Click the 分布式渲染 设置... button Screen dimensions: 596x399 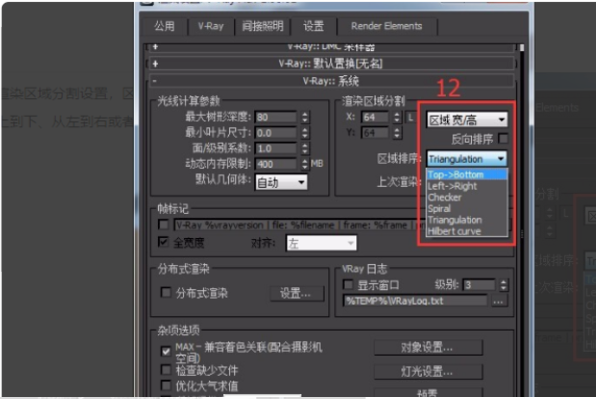pyautogui.click(x=296, y=293)
